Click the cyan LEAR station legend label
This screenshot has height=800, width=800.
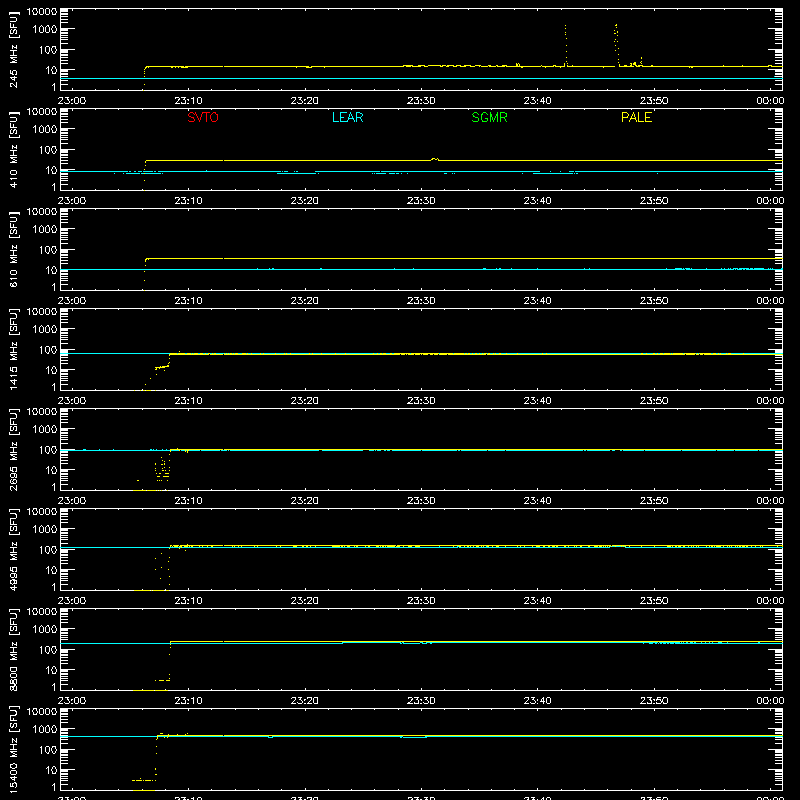[x=347, y=117]
